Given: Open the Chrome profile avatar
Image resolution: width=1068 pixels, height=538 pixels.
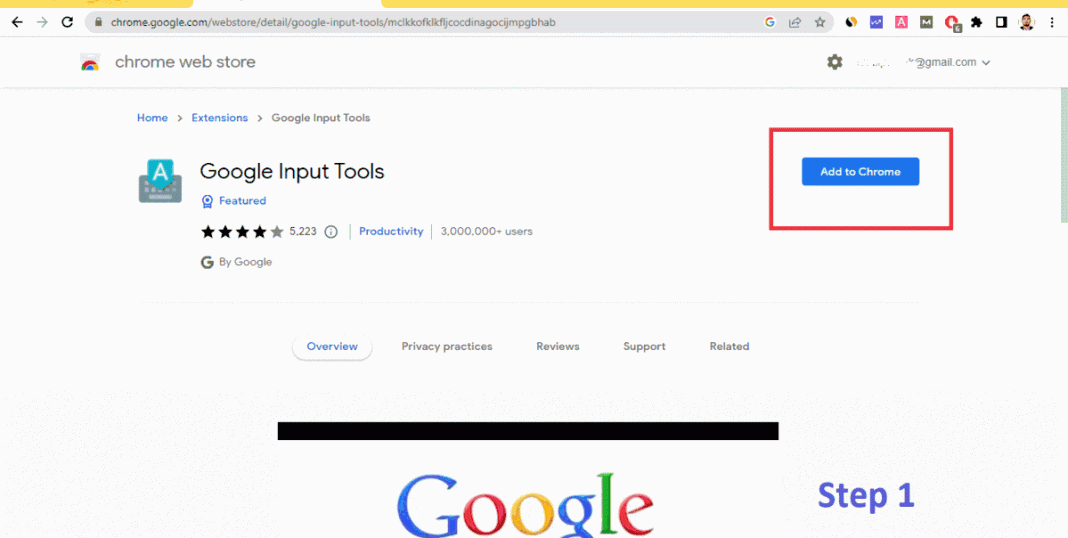Looking at the screenshot, I should (x=1026, y=22).
